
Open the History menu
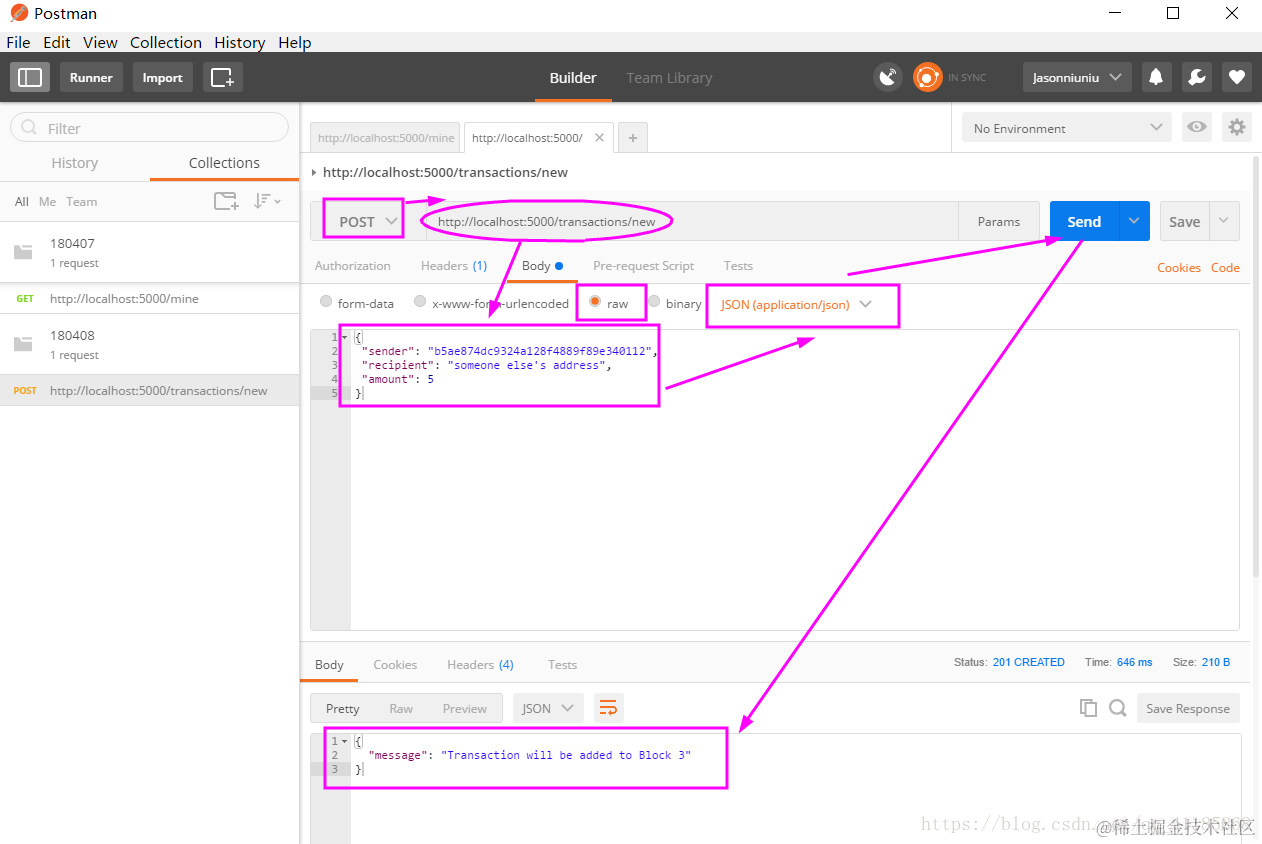(x=240, y=42)
